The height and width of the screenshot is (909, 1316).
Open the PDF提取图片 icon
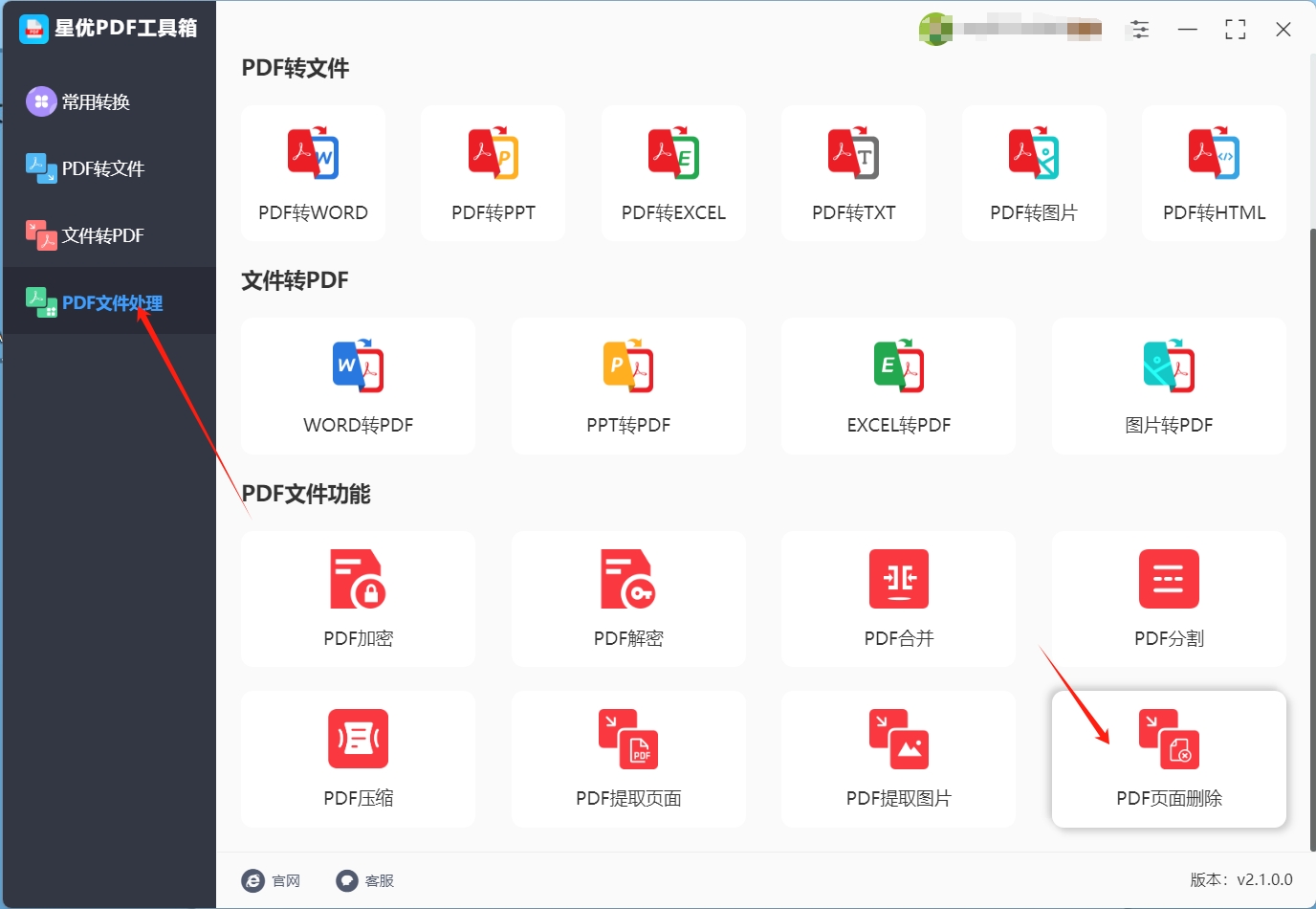[899, 739]
